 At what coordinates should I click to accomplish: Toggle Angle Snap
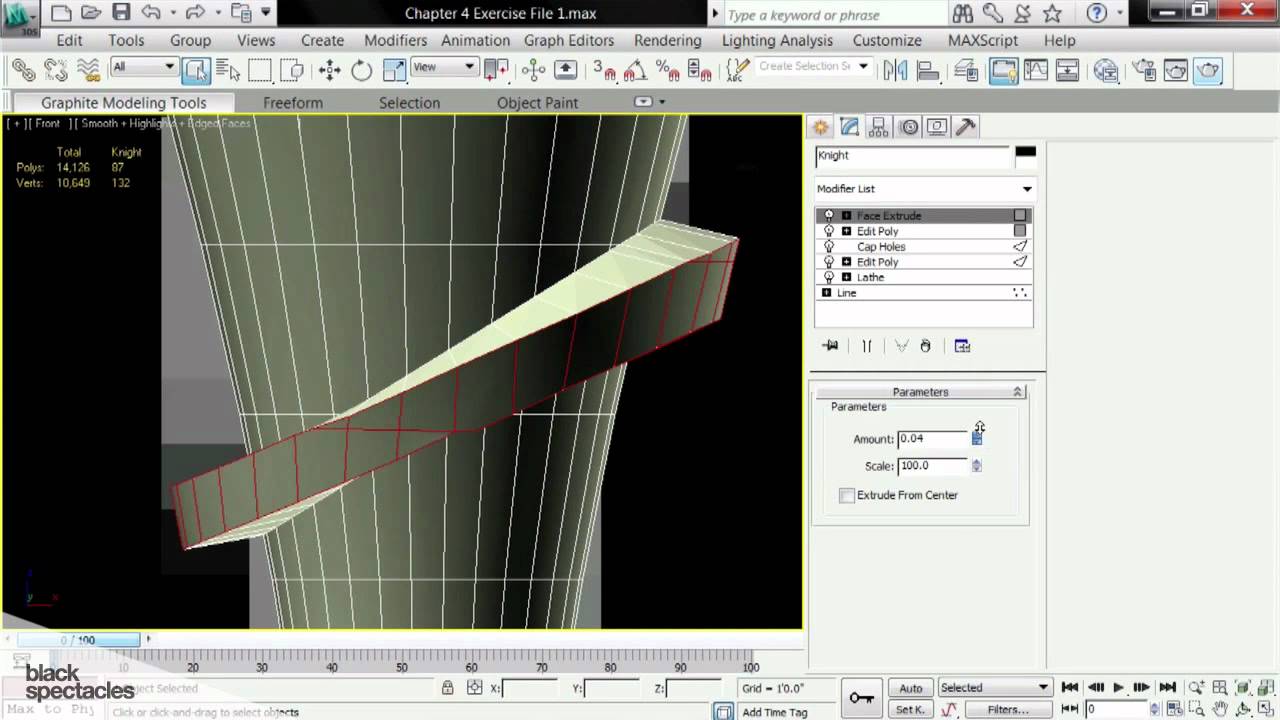coord(636,70)
